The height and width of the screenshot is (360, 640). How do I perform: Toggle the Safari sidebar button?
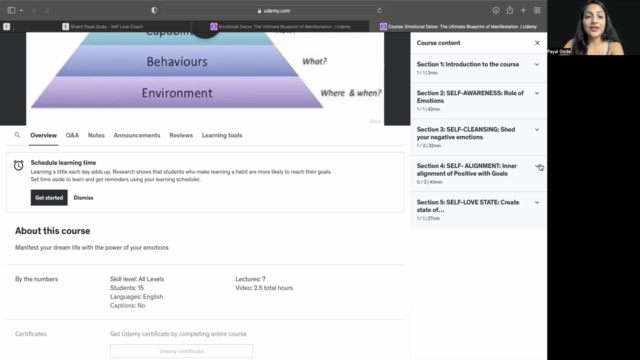click(x=11, y=10)
